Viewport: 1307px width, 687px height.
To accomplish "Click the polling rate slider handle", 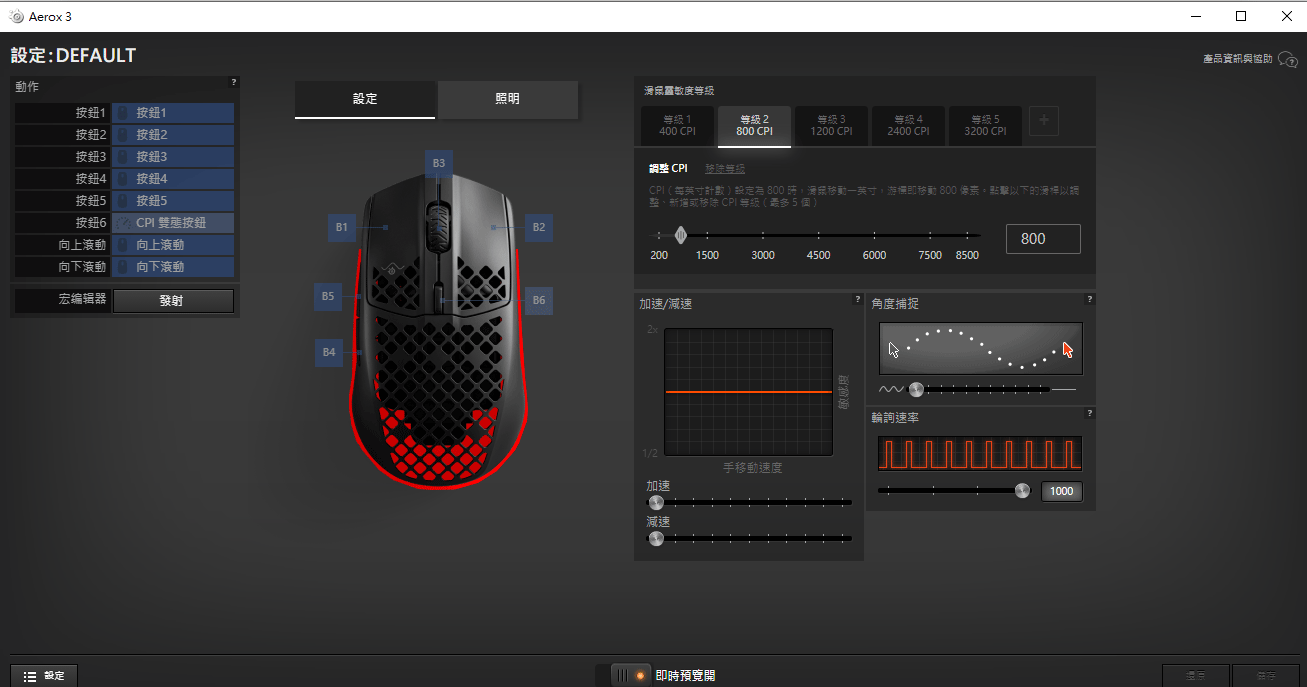I will click(x=1022, y=490).
